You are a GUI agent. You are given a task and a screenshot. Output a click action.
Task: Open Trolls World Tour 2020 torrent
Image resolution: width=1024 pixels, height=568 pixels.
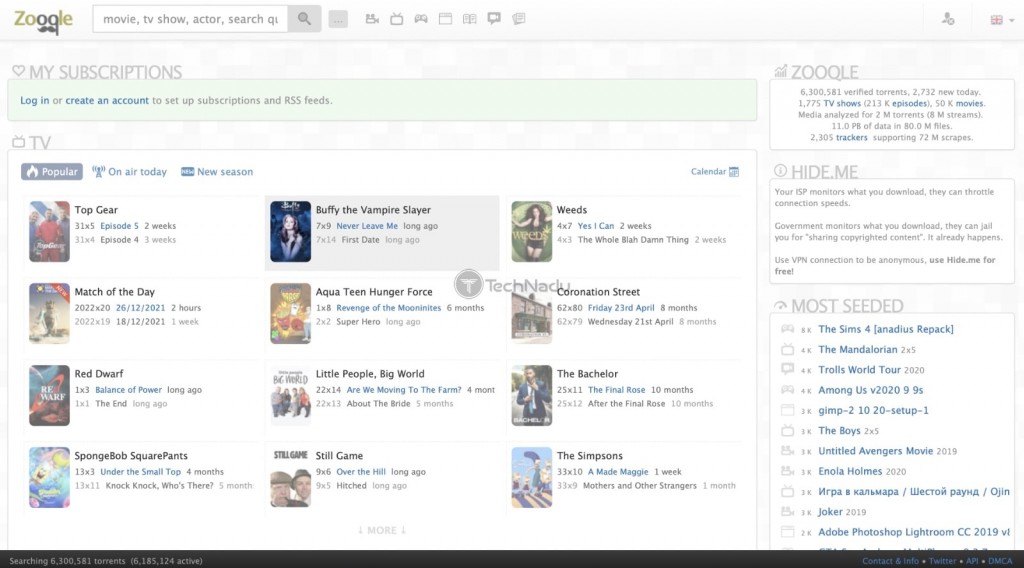point(871,370)
